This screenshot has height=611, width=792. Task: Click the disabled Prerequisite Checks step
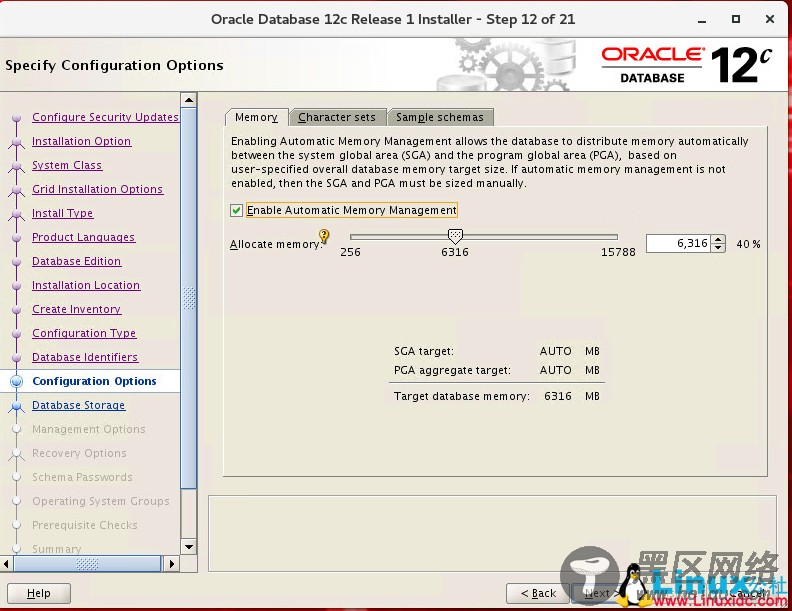click(x=85, y=525)
